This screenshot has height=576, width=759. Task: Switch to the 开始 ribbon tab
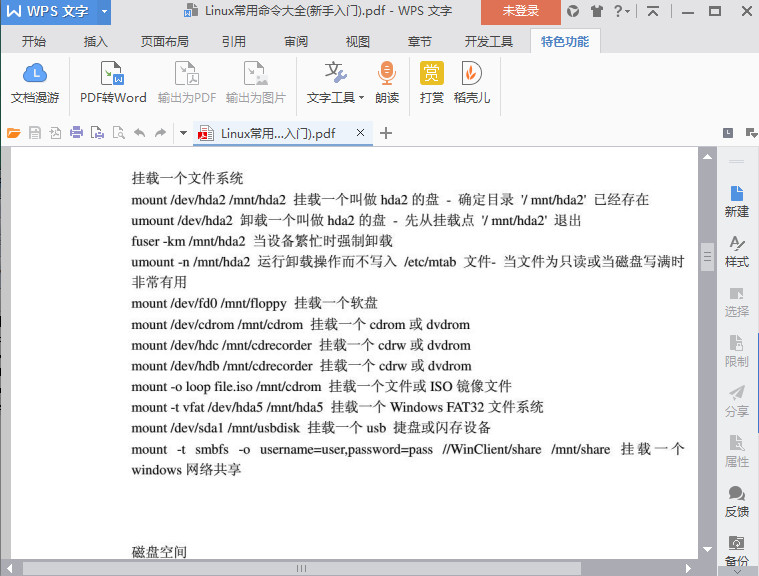(x=33, y=42)
